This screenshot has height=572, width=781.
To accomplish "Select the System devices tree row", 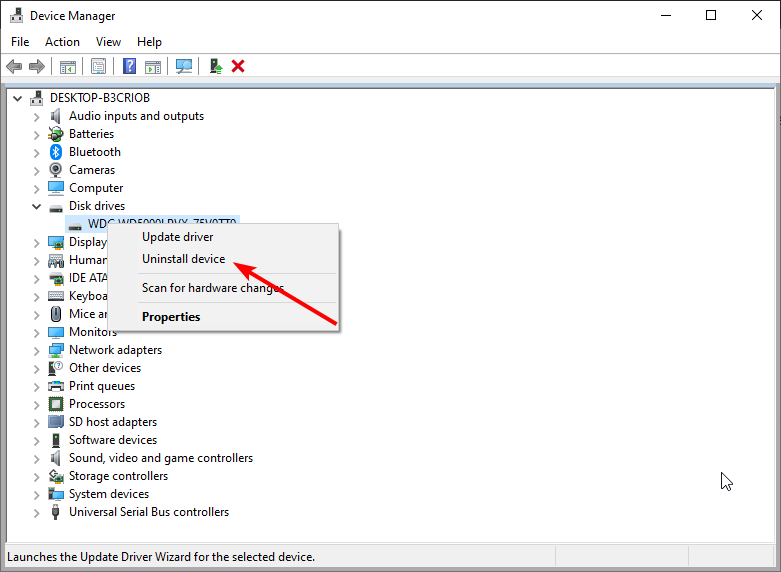I will [x=109, y=494].
